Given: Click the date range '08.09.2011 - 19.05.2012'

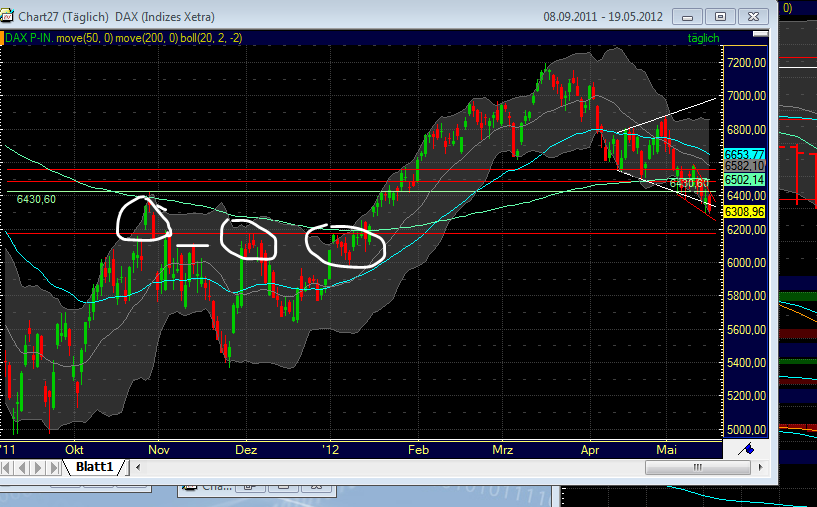Looking at the screenshot, I should [x=603, y=17].
